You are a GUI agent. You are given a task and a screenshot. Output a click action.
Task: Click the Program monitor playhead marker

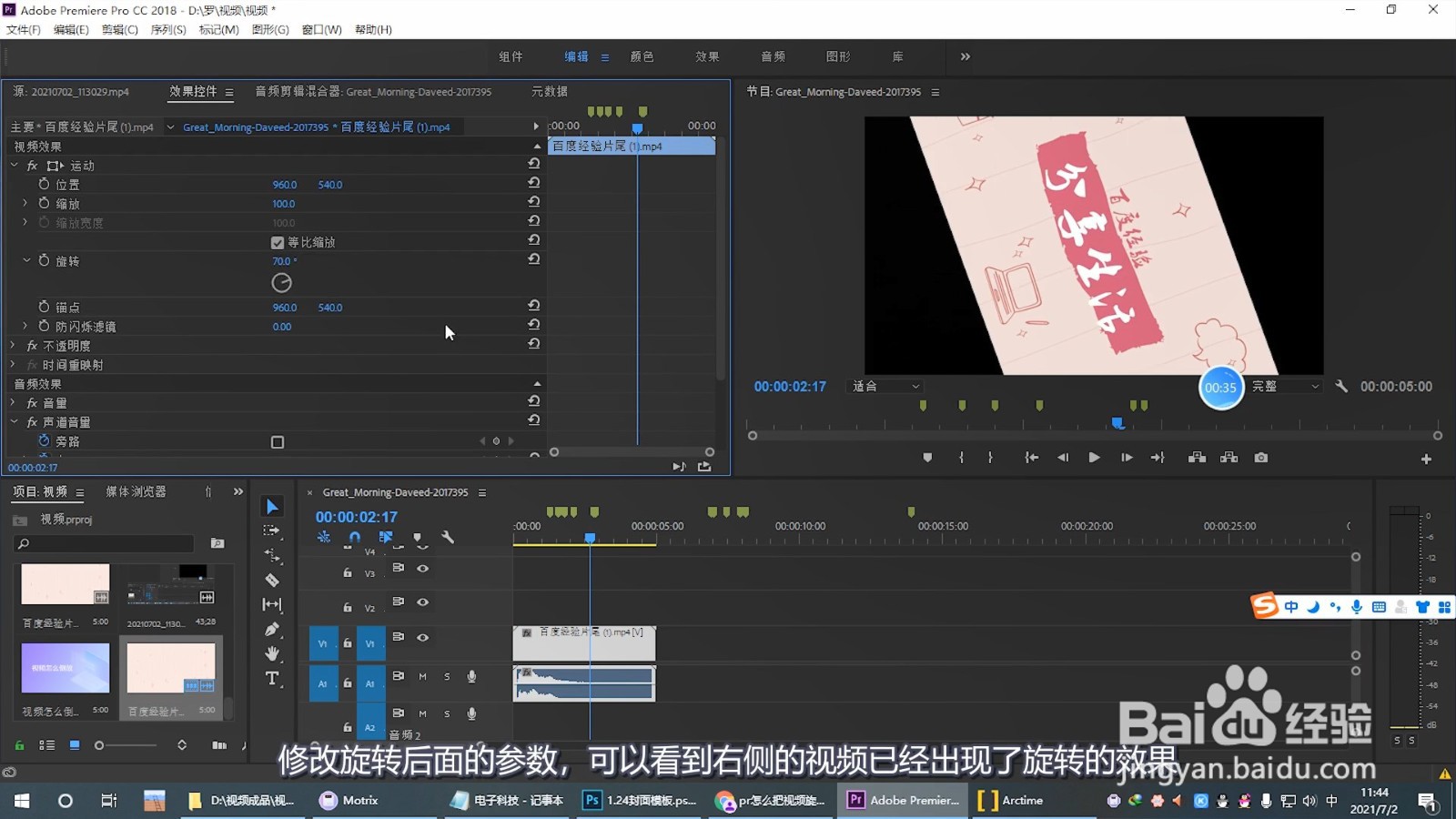coord(1117,423)
